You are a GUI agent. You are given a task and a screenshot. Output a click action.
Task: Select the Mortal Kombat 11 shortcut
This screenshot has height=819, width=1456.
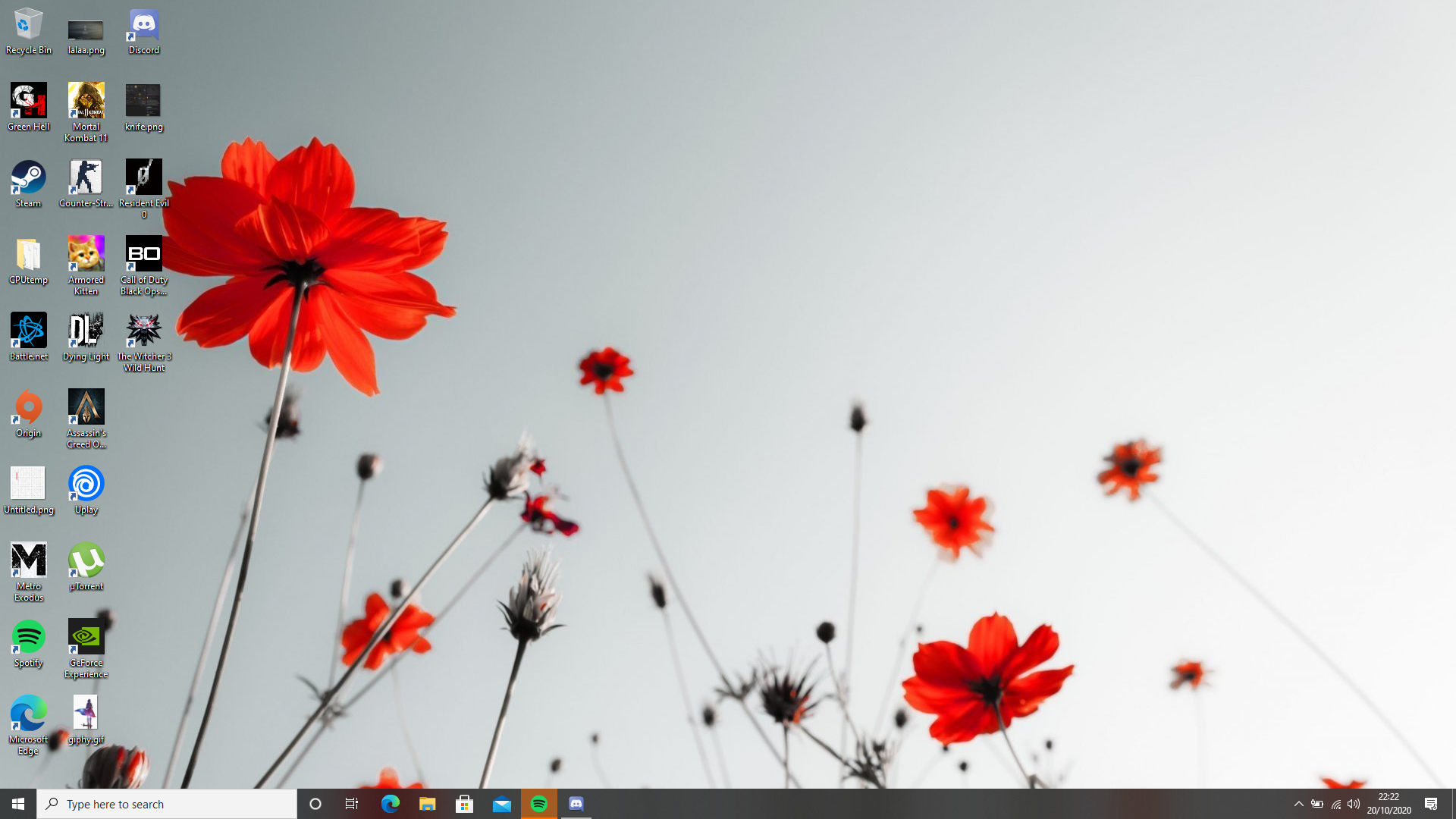[x=86, y=111]
